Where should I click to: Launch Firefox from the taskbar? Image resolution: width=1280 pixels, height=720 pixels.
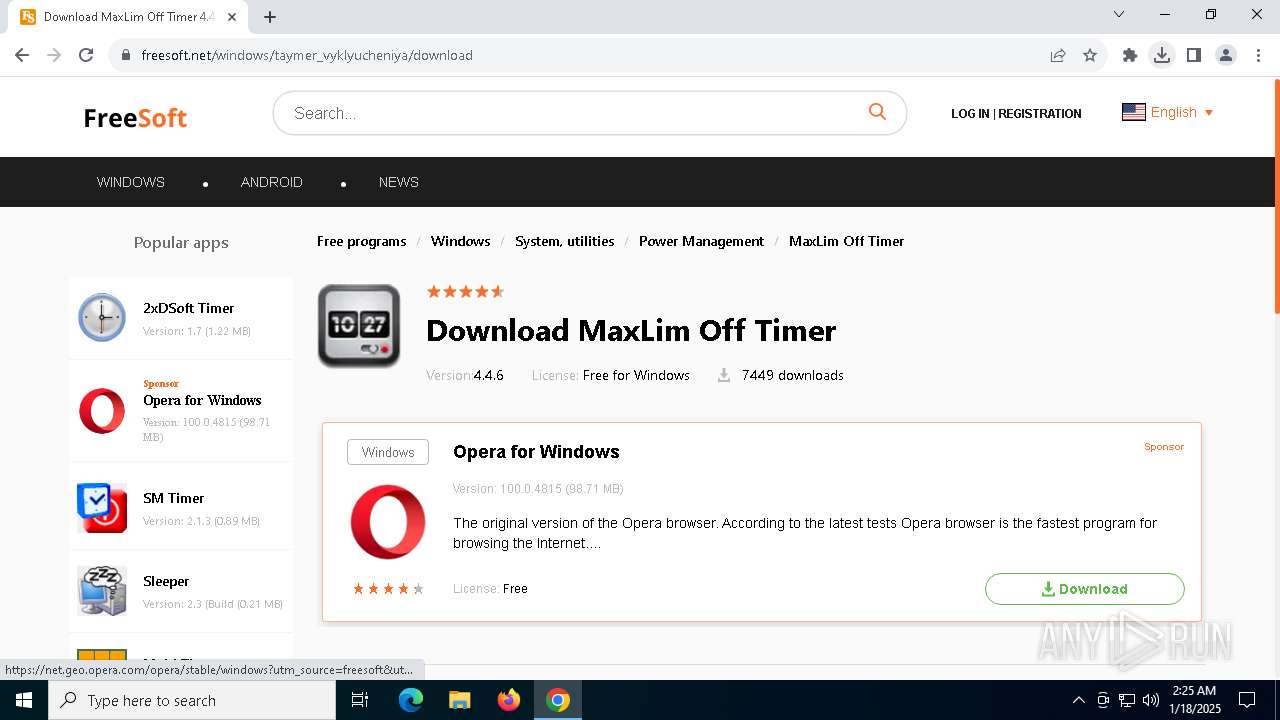(509, 700)
